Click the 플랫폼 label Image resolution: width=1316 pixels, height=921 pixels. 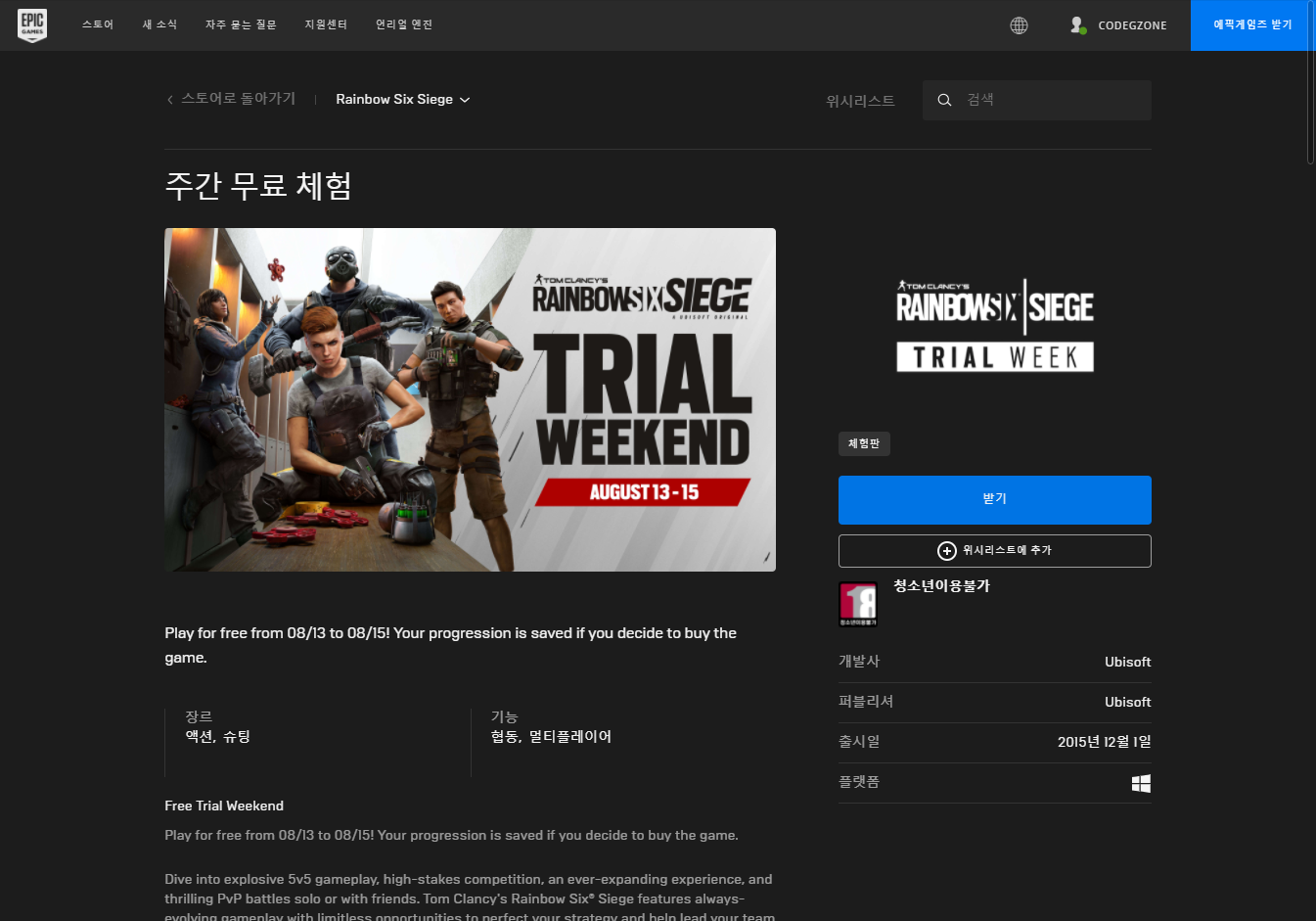859,783
